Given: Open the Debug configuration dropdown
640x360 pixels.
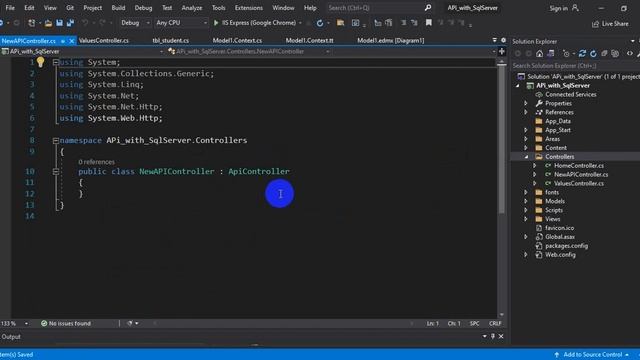Looking at the screenshot, I should coord(135,23).
